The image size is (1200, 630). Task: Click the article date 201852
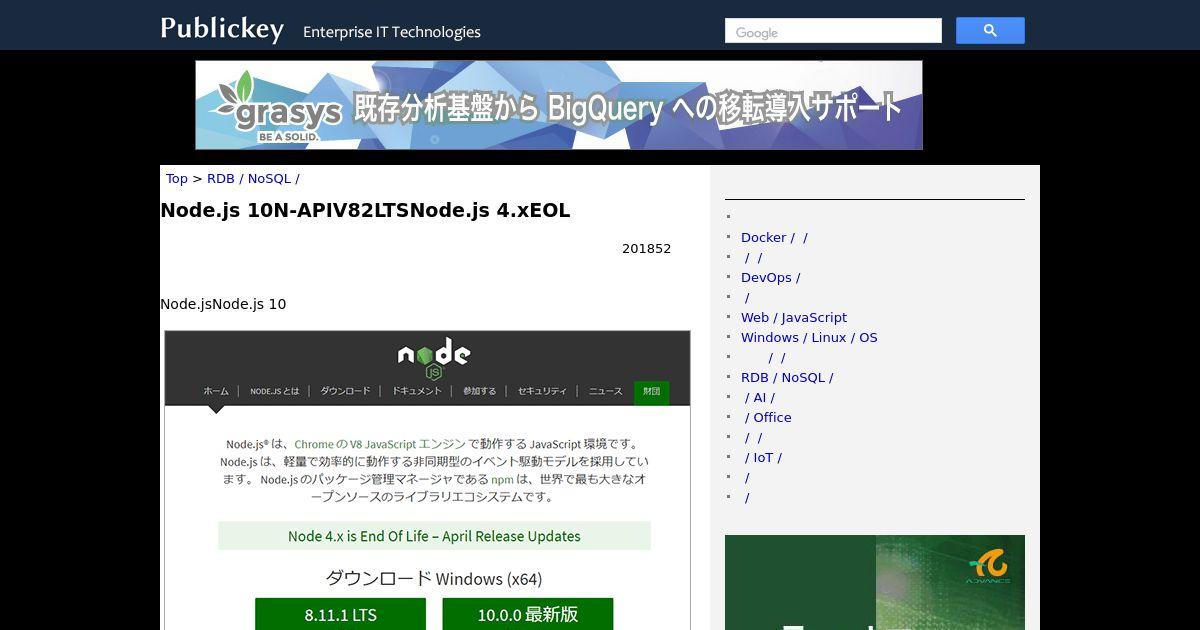point(646,249)
